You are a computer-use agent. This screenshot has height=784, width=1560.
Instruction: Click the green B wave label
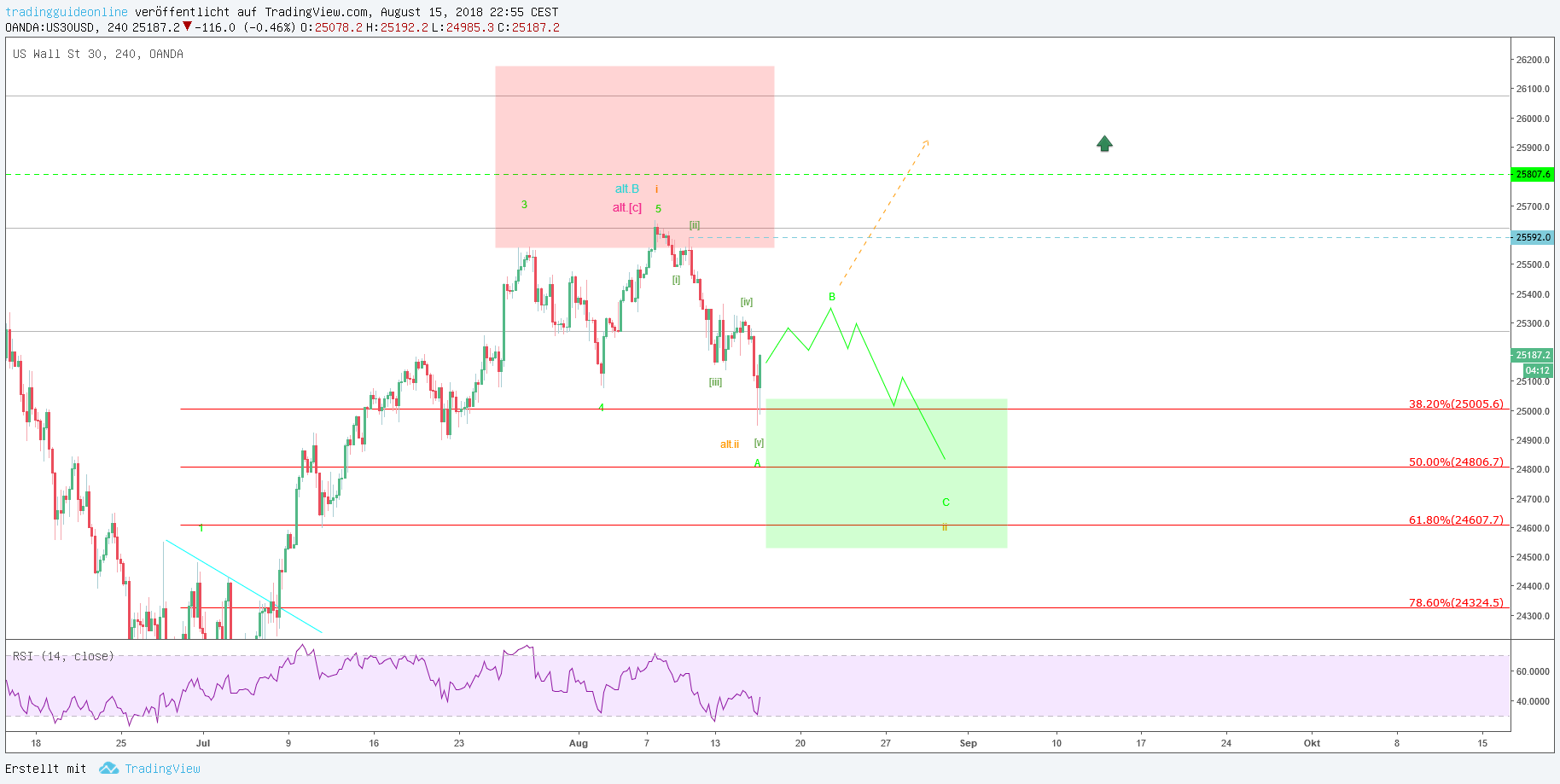tap(832, 297)
